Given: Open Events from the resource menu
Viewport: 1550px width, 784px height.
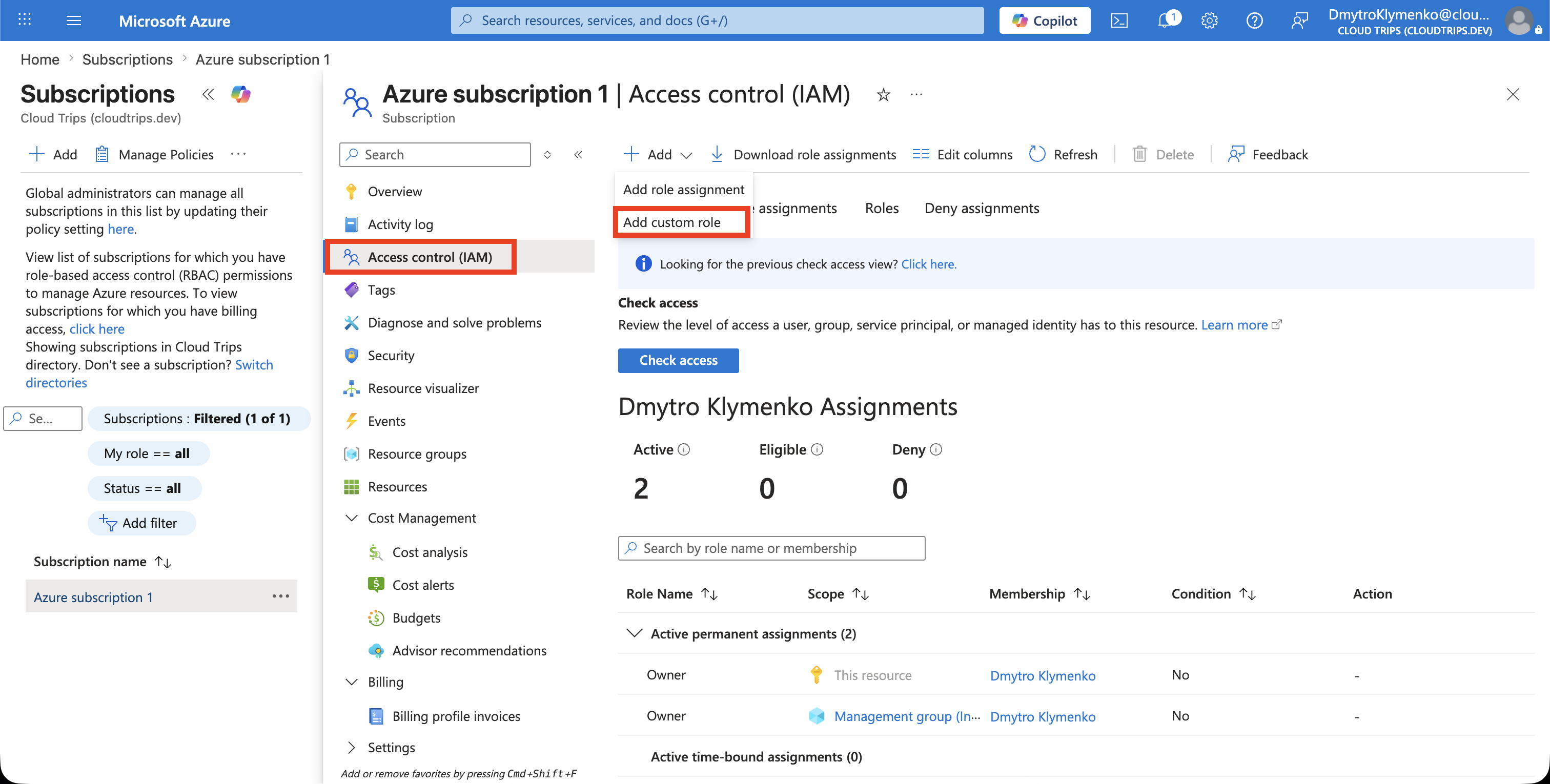Looking at the screenshot, I should point(386,421).
